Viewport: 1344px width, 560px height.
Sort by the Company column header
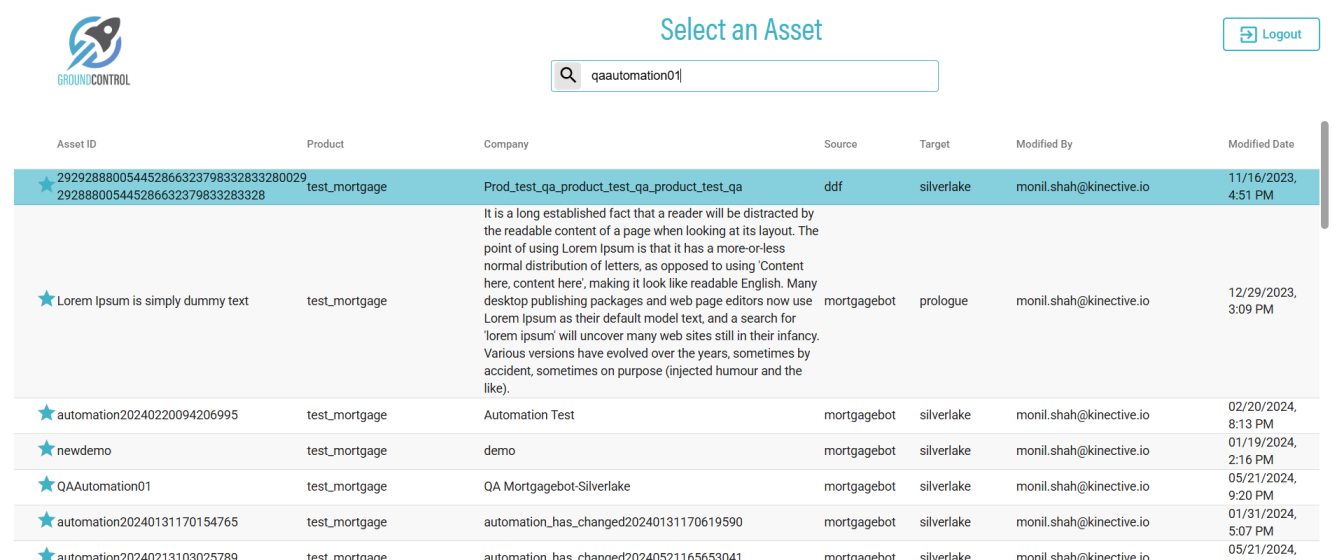pyautogui.click(x=506, y=144)
